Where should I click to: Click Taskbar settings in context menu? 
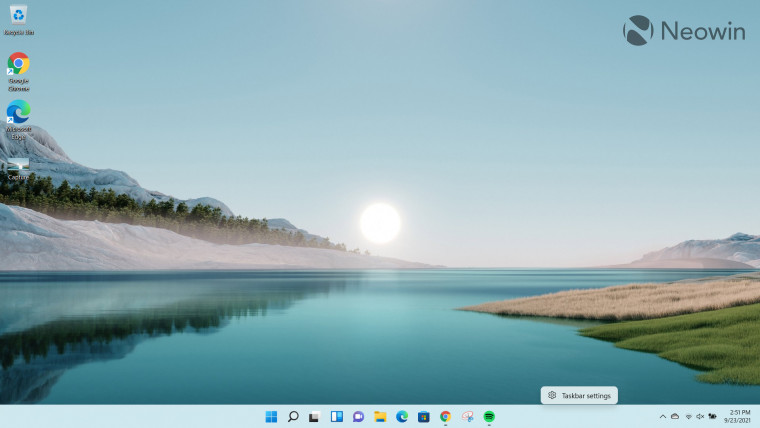coord(579,396)
